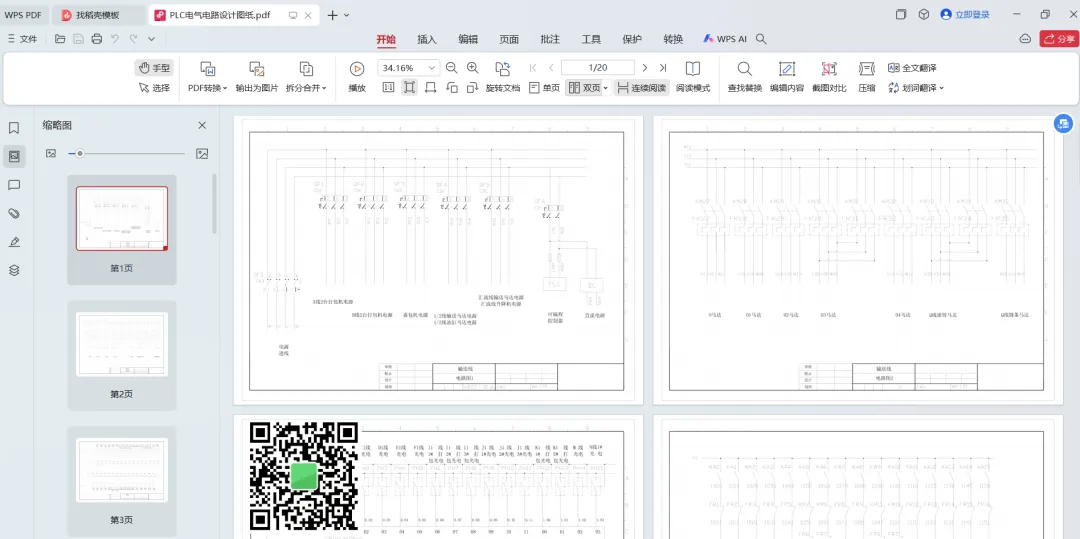The width and height of the screenshot is (1080, 539).
Task: Switch to the 批注 tab
Action: [550, 39]
